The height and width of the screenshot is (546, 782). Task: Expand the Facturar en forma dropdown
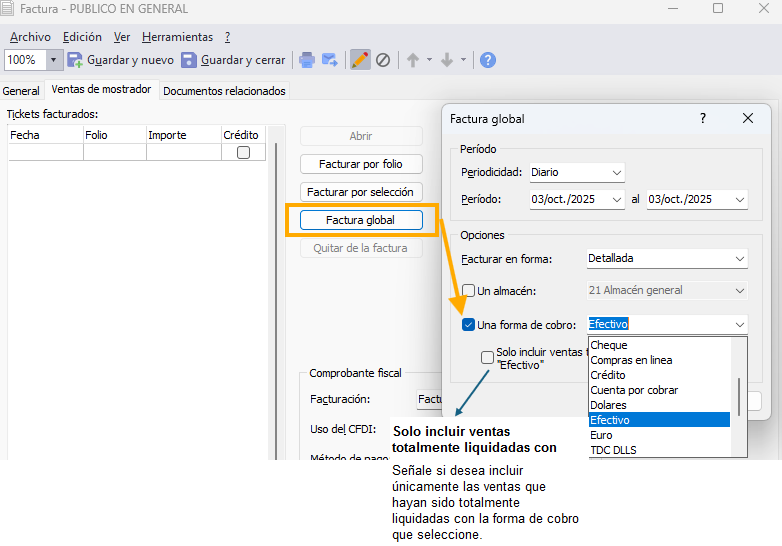tap(666, 259)
